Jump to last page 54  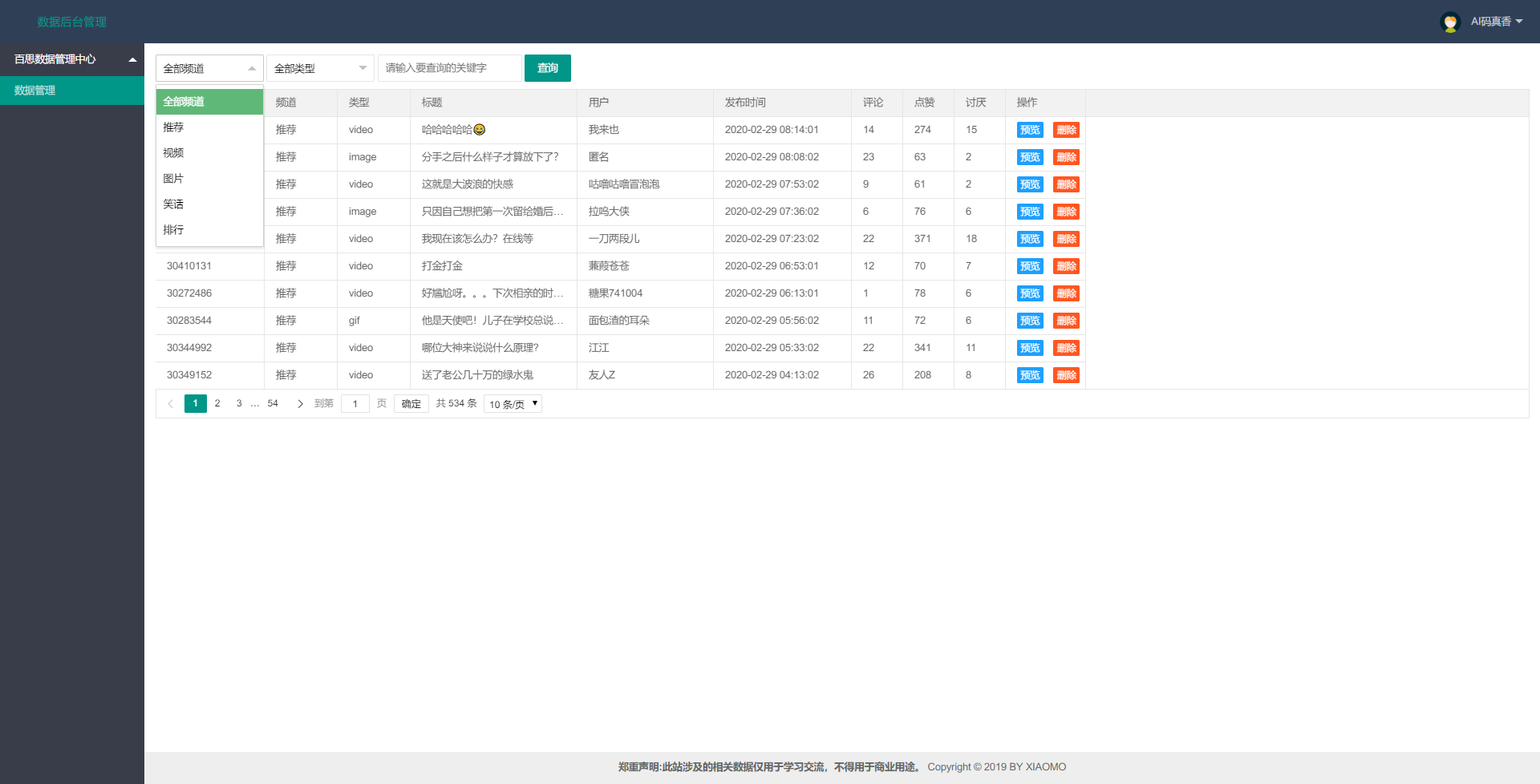(273, 403)
